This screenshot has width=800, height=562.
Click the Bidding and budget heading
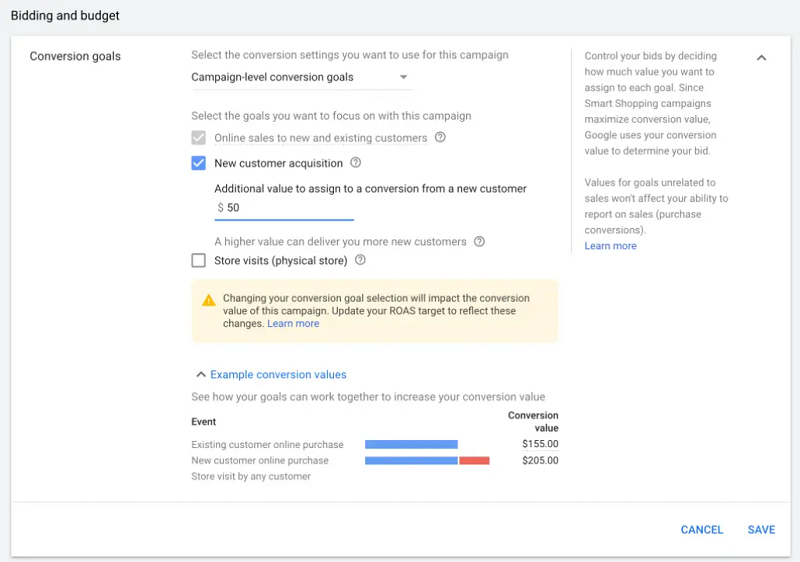(x=64, y=16)
